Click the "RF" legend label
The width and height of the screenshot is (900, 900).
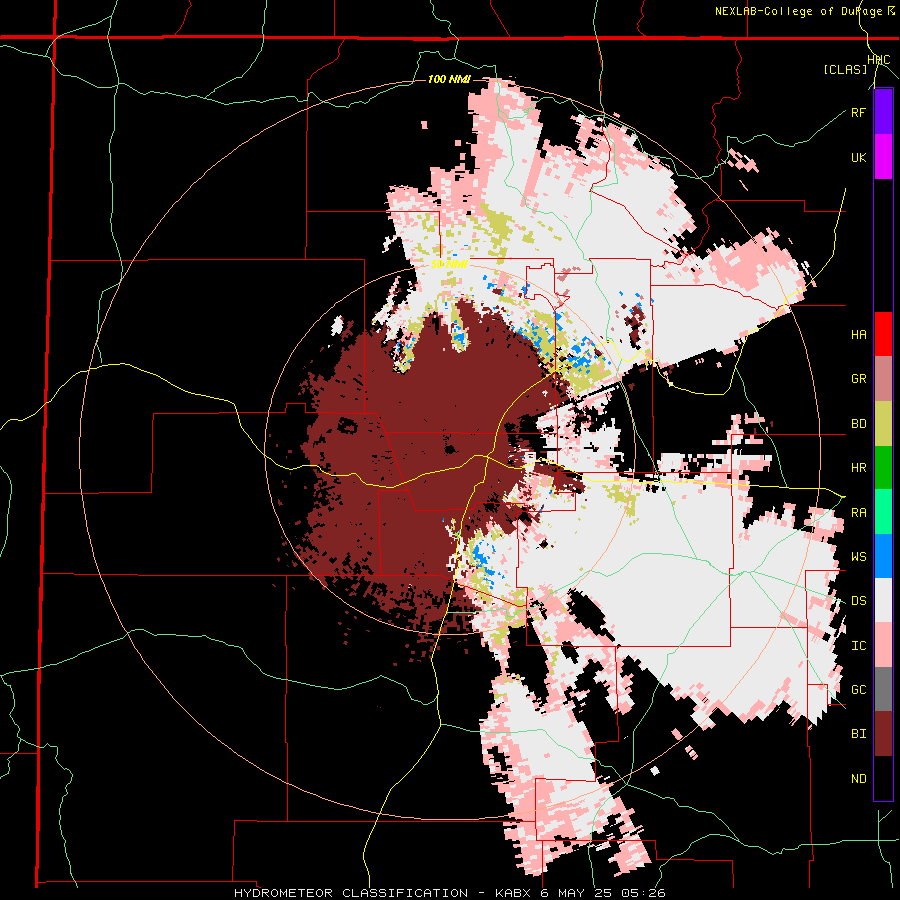click(858, 112)
